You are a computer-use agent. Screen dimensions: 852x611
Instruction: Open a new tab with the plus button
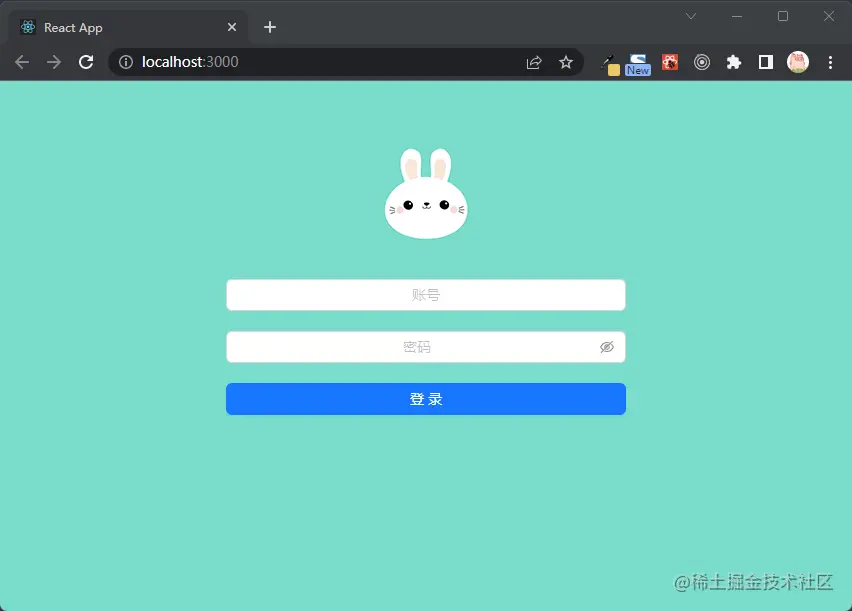click(269, 27)
